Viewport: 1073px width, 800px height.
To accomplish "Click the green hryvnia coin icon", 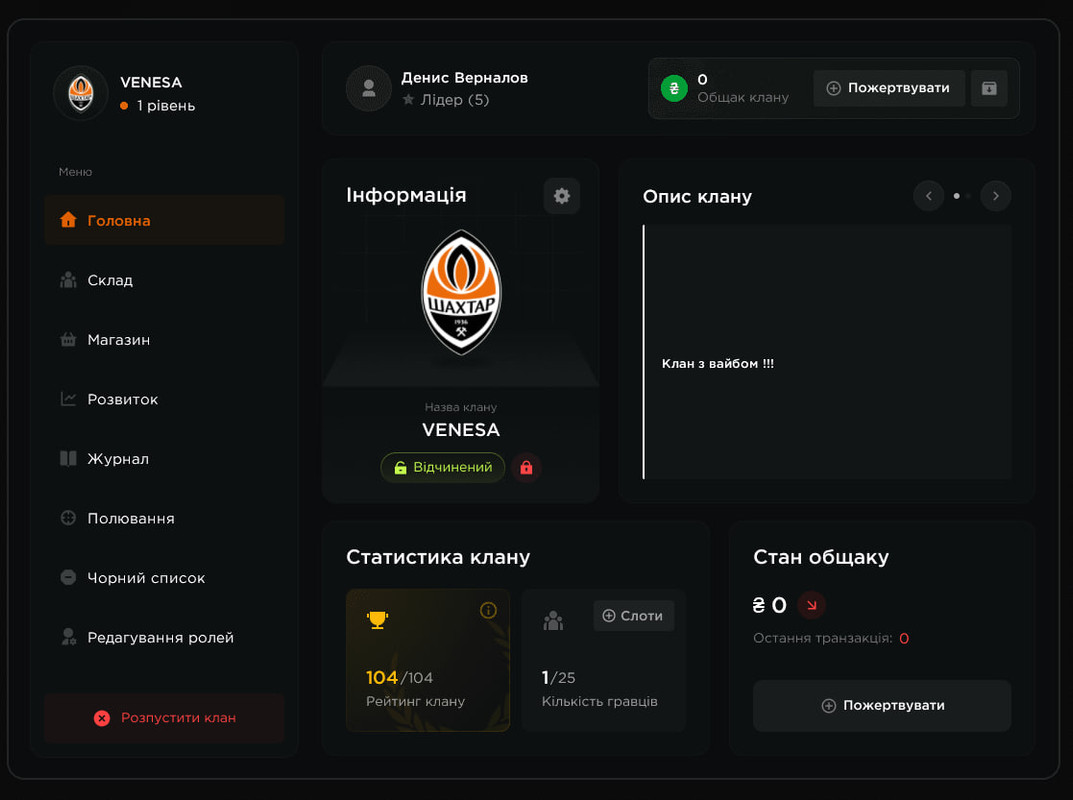I will [x=674, y=88].
